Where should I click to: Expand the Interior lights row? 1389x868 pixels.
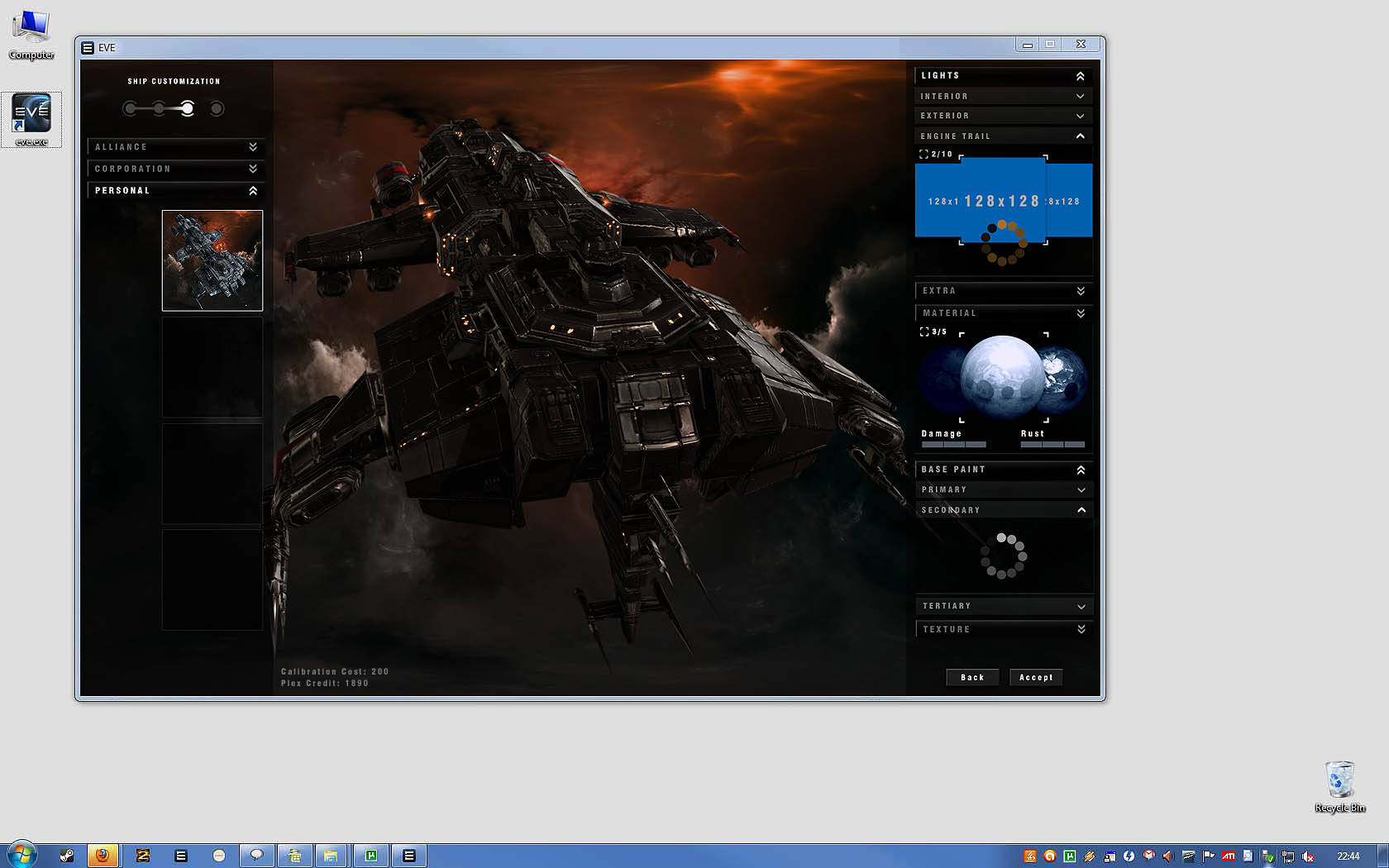point(1004,97)
